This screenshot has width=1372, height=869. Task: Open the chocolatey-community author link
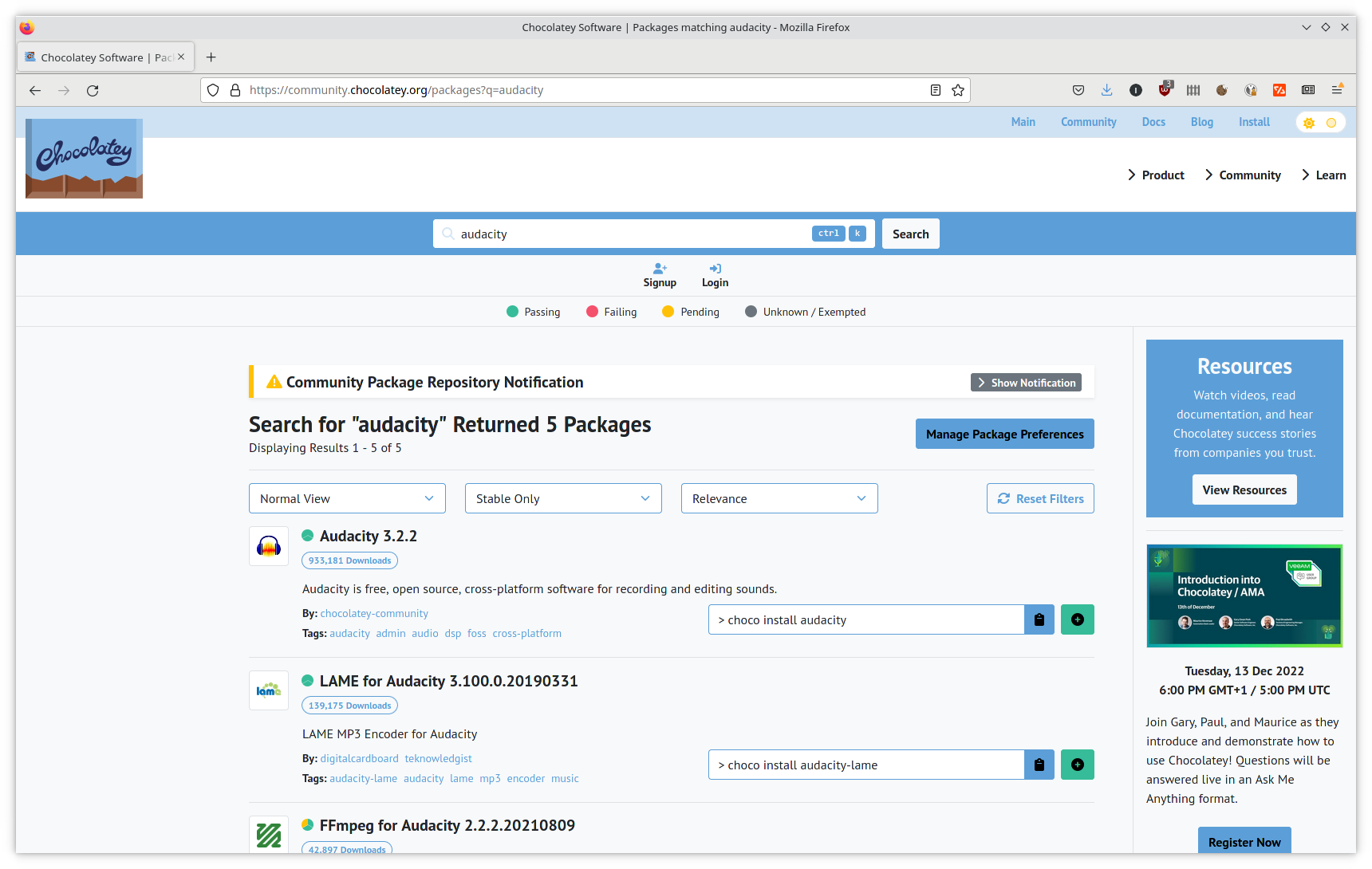coord(374,613)
